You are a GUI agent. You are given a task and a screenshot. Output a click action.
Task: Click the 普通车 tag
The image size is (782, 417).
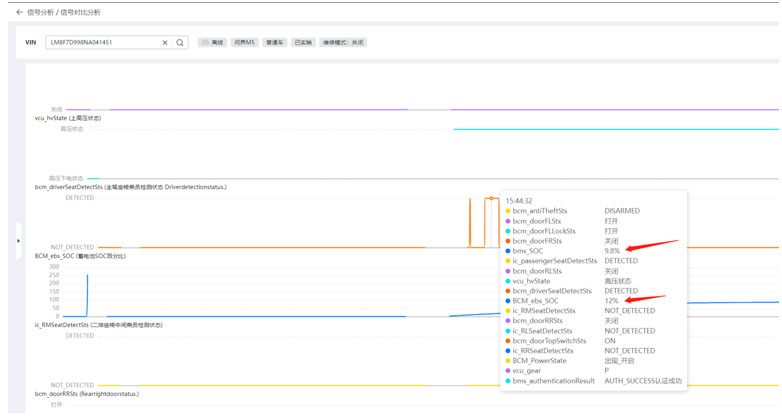point(274,43)
